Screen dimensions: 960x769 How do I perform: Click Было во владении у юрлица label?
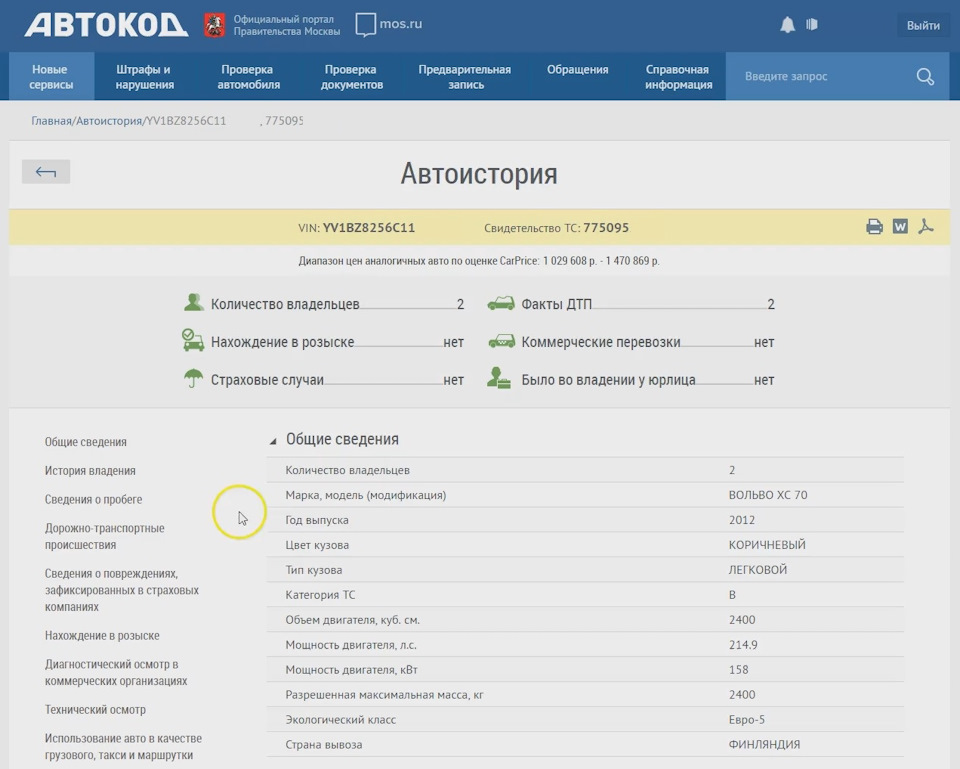coord(608,380)
